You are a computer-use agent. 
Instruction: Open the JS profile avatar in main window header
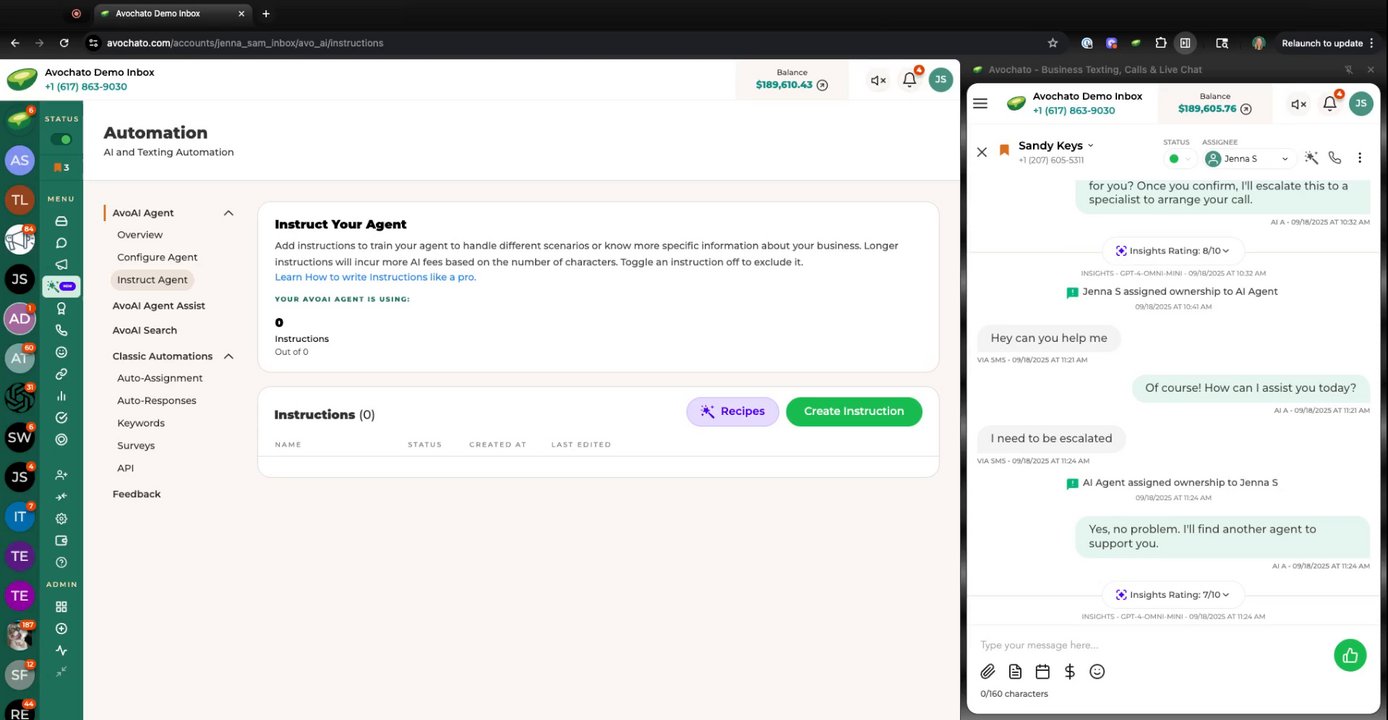pyautogui.click(x=940, y=80)
